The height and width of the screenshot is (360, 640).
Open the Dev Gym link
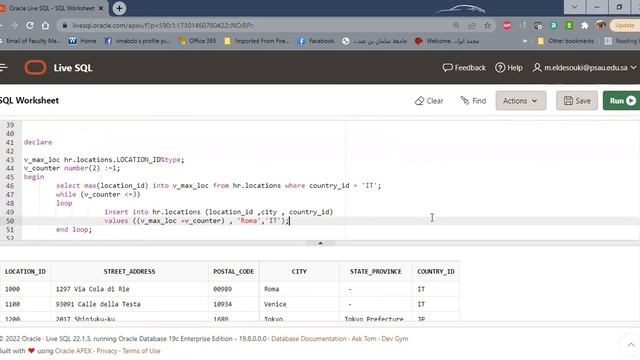point(395,339)
